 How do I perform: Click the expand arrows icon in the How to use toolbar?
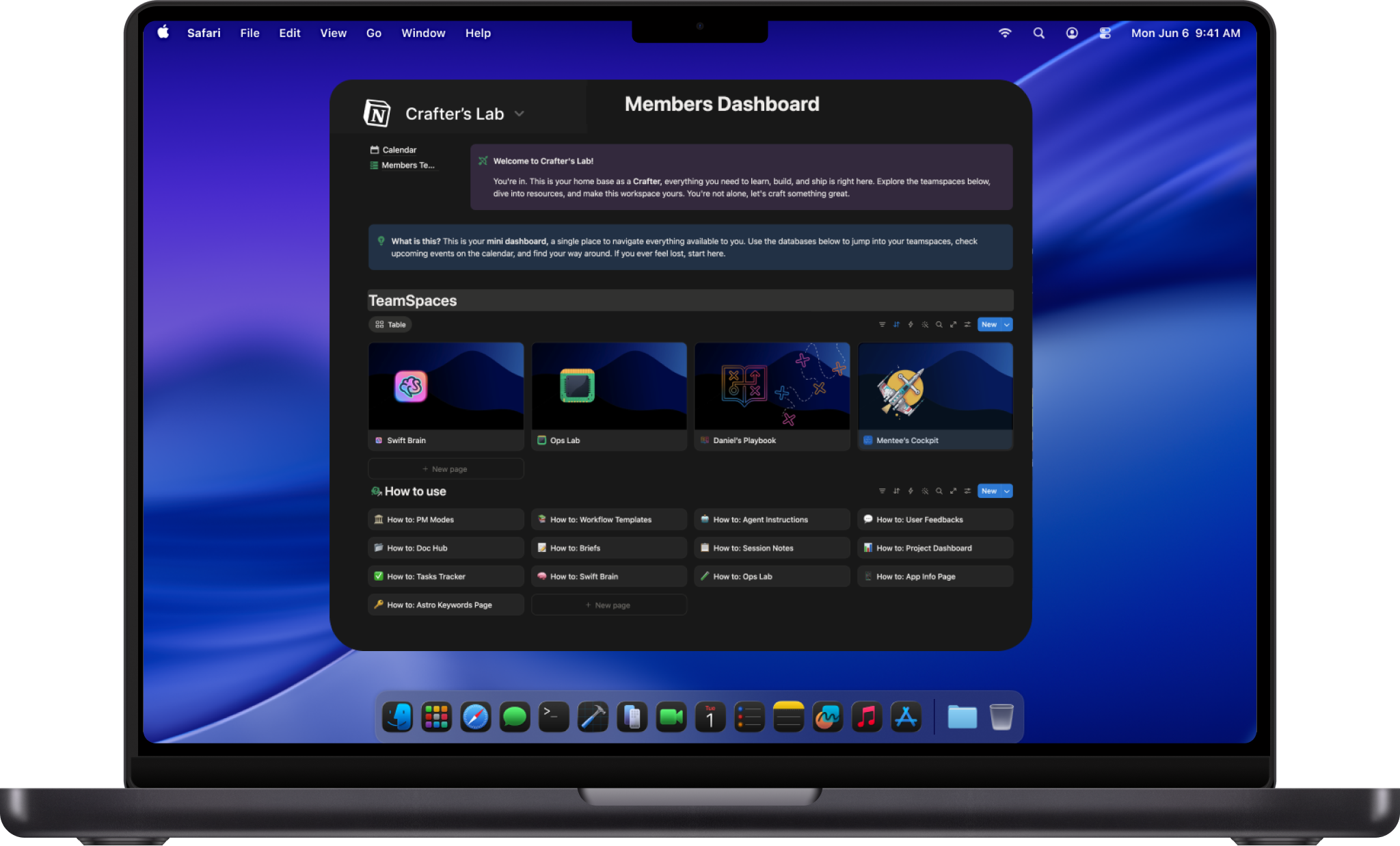coord(953,491)
